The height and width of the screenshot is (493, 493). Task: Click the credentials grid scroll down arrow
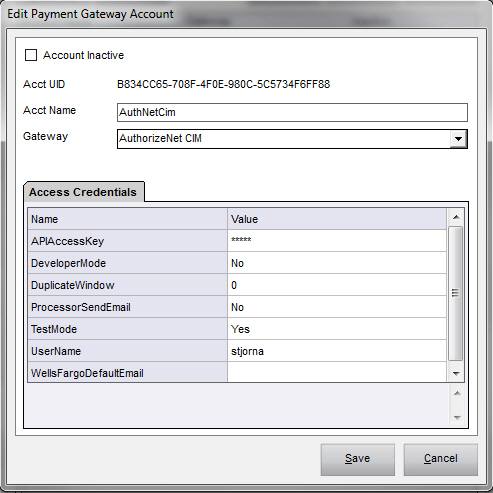(x=456, y=373)
